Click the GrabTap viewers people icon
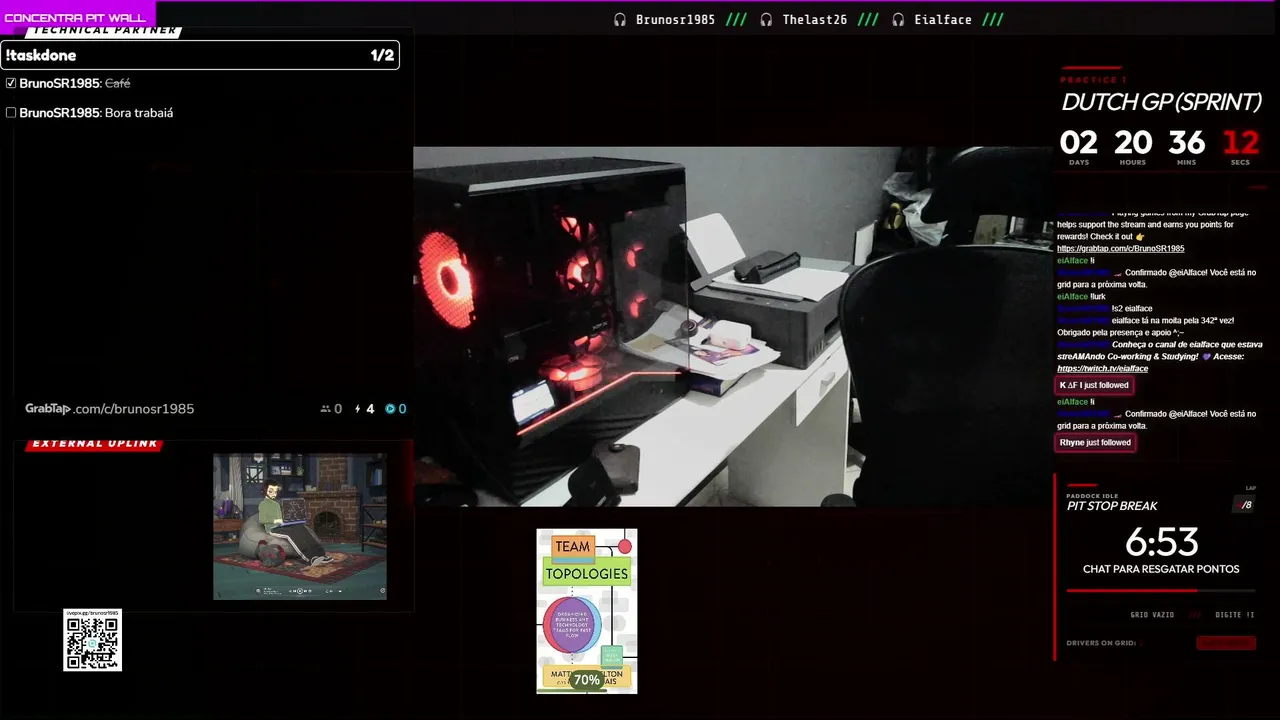 point(325,409)
